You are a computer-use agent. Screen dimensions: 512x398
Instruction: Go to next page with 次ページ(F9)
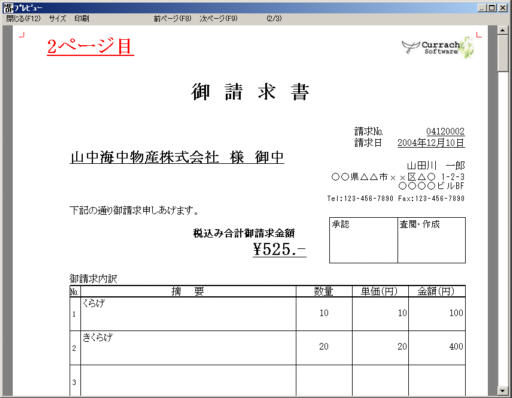pyautogui.click(x=219, y=19)
